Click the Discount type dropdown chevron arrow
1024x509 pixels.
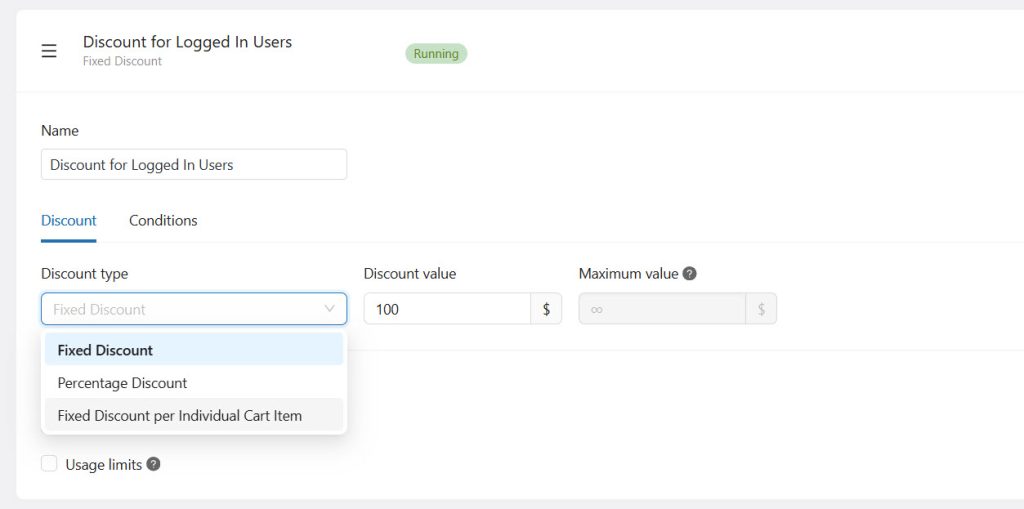[329, 309]
